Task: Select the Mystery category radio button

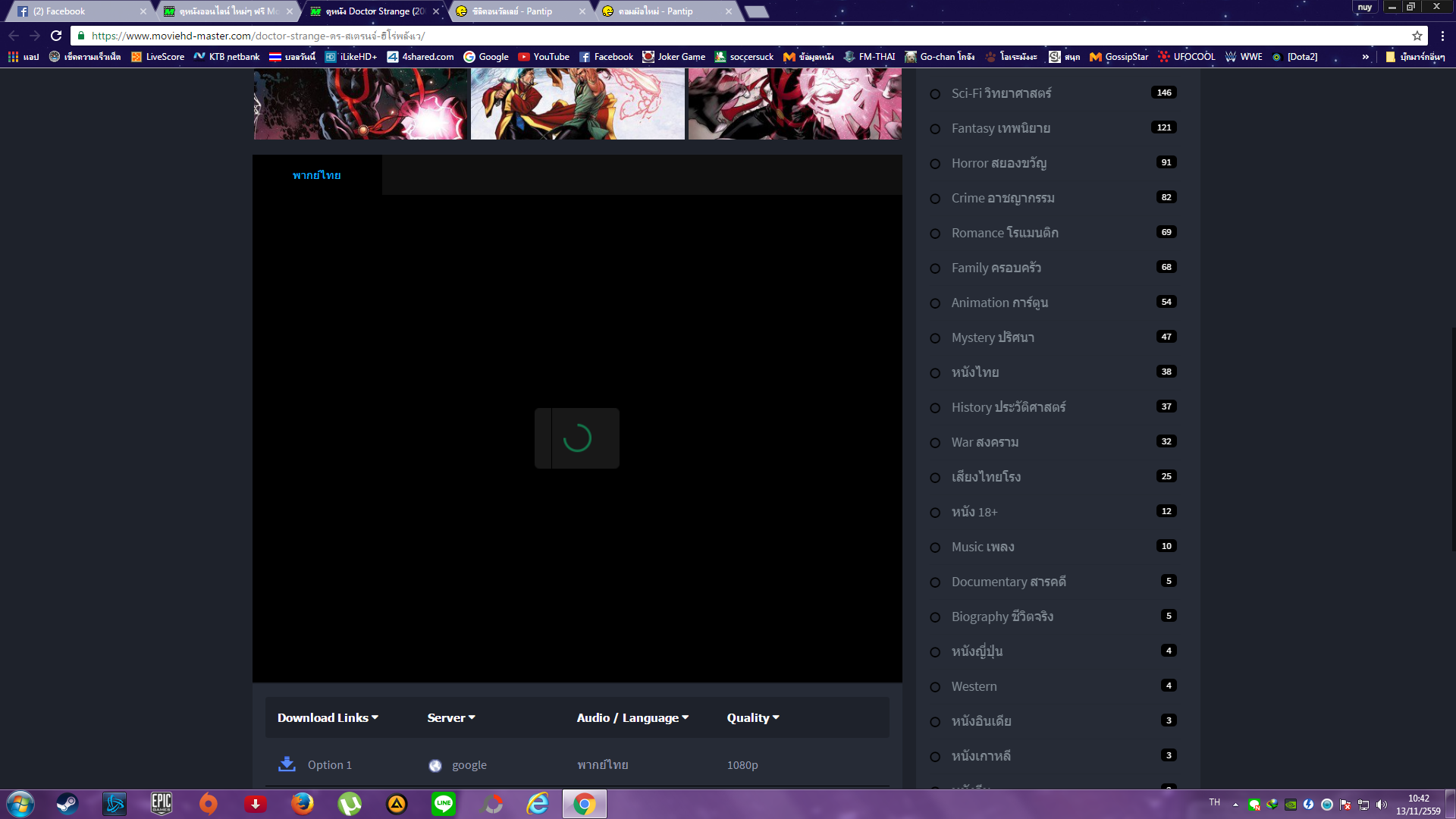Action: click(935, 338)
